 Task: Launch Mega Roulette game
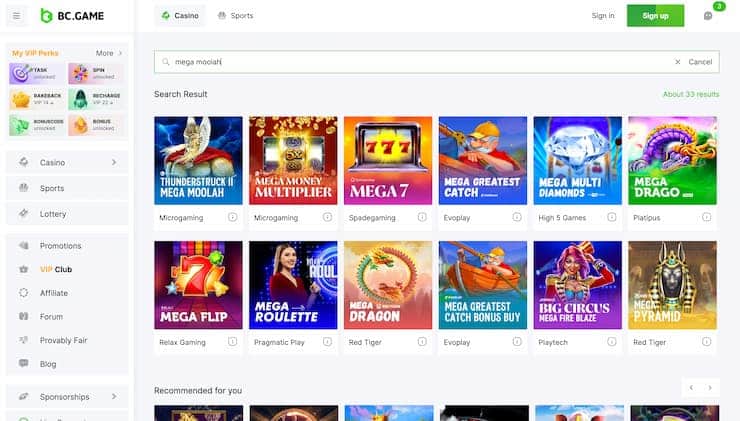[x=293, y=285]
